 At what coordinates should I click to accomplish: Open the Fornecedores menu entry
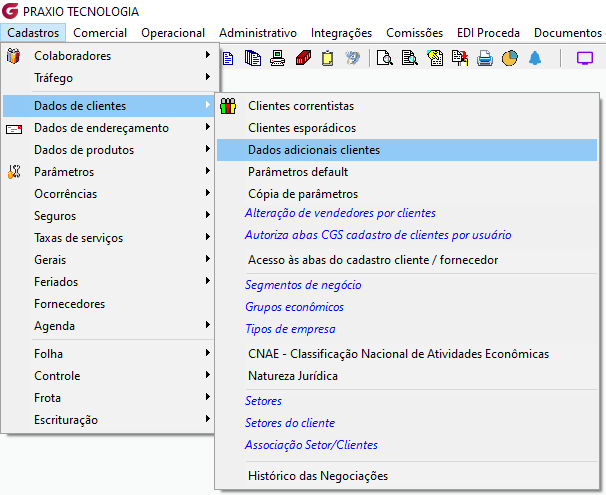109,304
